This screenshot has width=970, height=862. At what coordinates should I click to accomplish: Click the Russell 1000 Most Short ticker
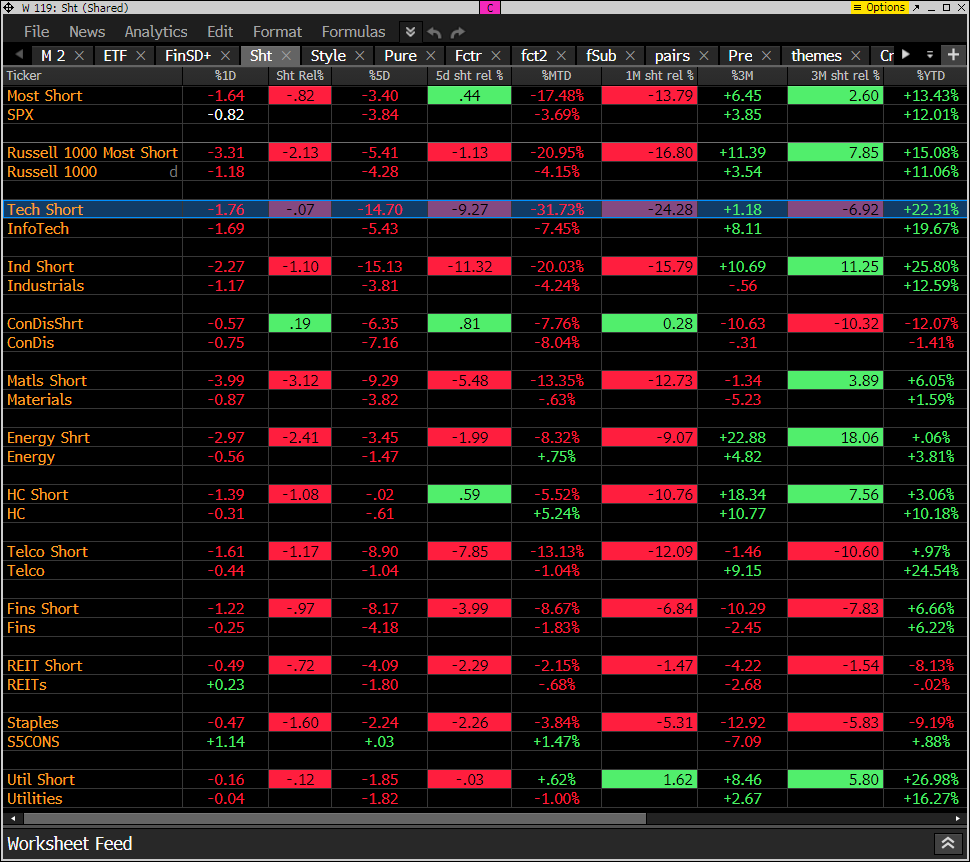point(92,153)
